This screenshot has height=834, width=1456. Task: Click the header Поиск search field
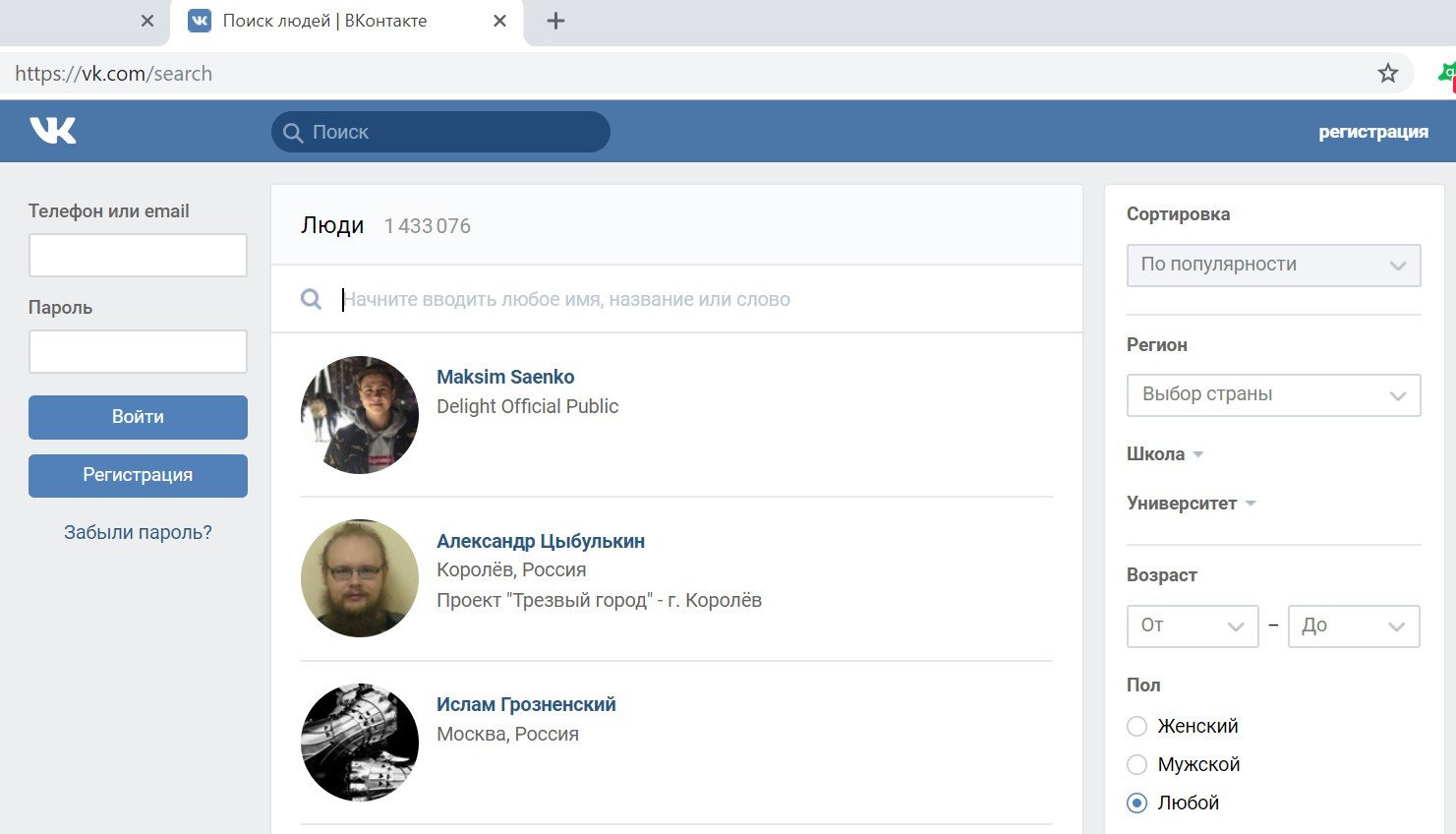(440, 132)
